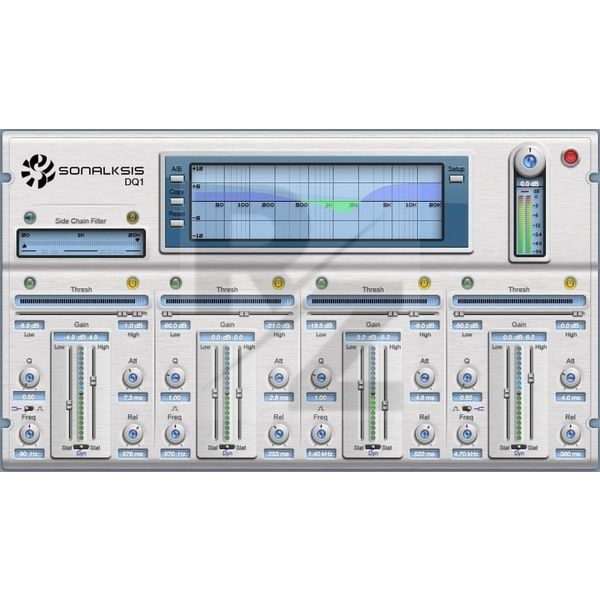Click the Freq knob showing 90 Hz

click(29, 434)
